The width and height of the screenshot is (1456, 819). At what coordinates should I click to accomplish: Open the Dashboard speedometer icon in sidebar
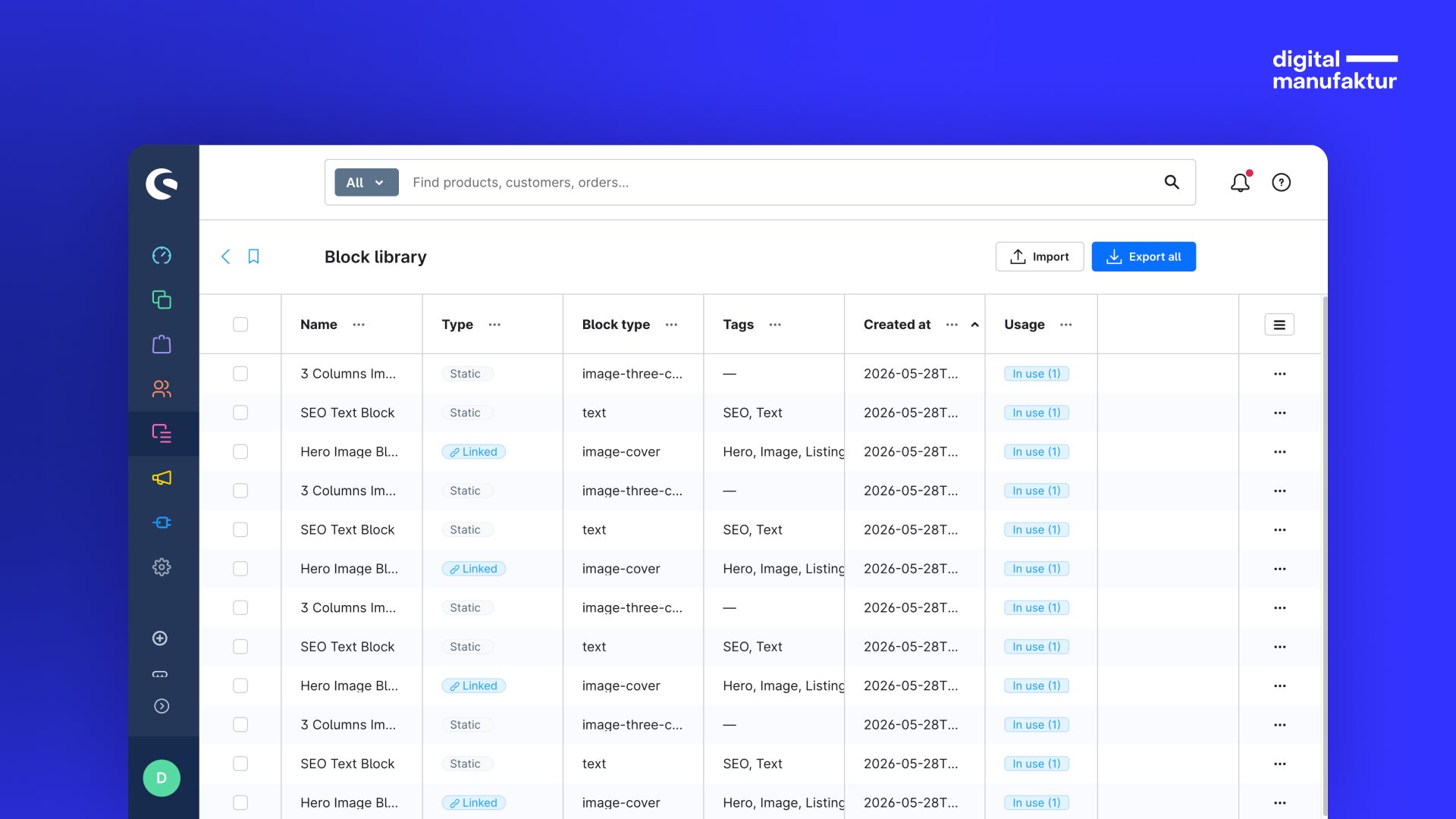pyautogui.click(x=162, y=256)
